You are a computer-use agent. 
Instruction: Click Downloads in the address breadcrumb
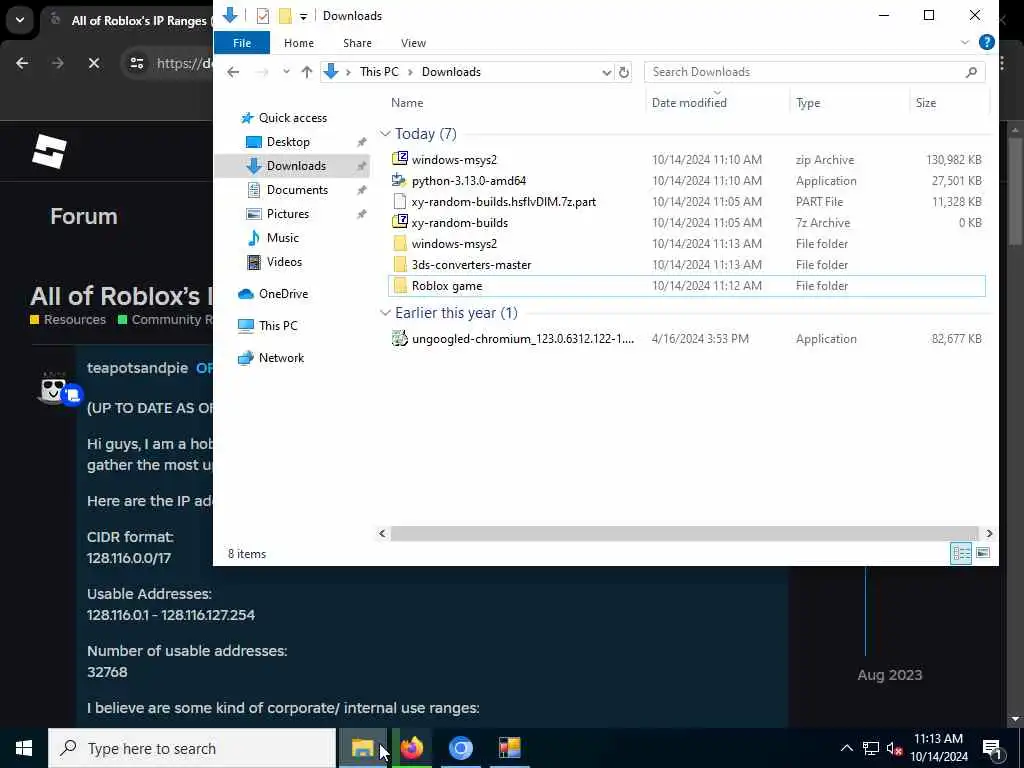coord(451,72)
